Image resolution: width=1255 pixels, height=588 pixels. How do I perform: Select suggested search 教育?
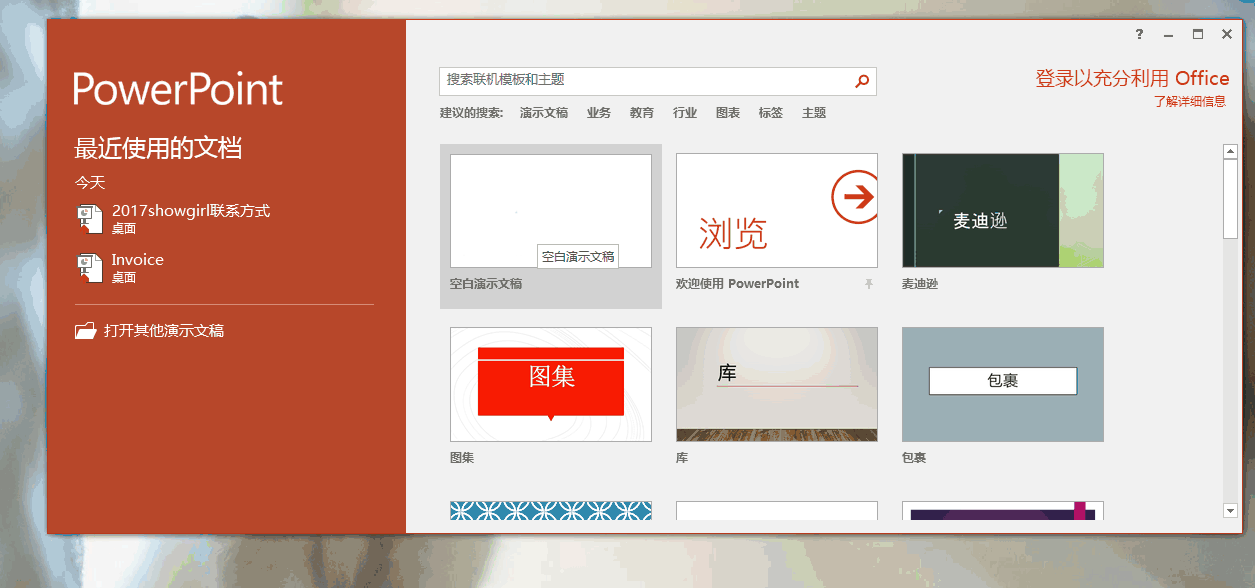pos(642,113)
